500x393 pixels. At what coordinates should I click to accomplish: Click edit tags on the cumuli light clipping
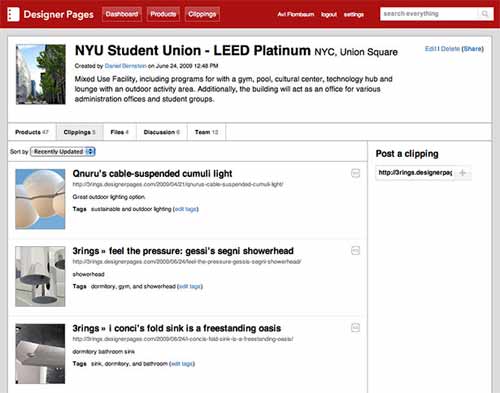186,209
